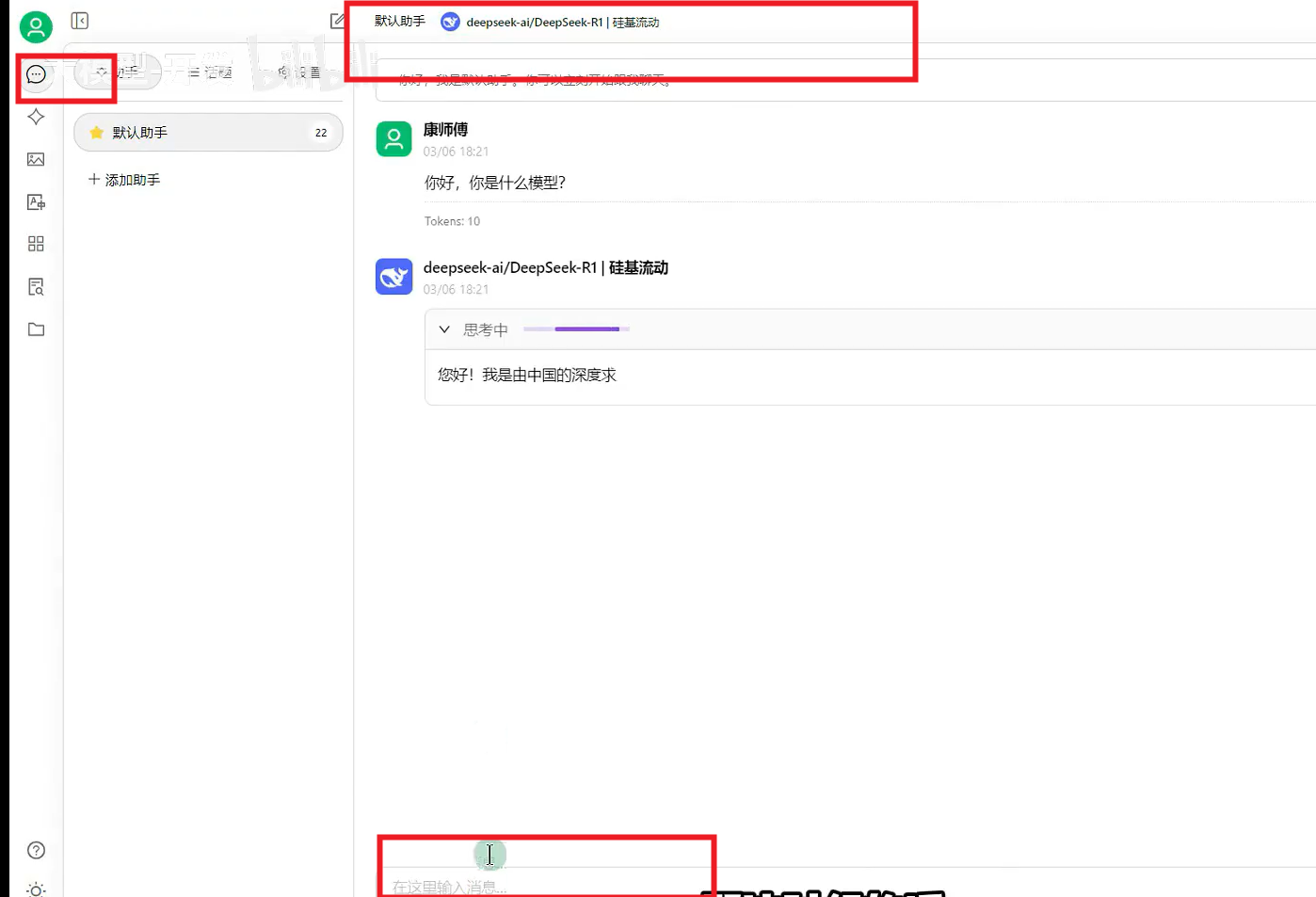
Task: Open the user avatar profile
Action: coord(36,27)
